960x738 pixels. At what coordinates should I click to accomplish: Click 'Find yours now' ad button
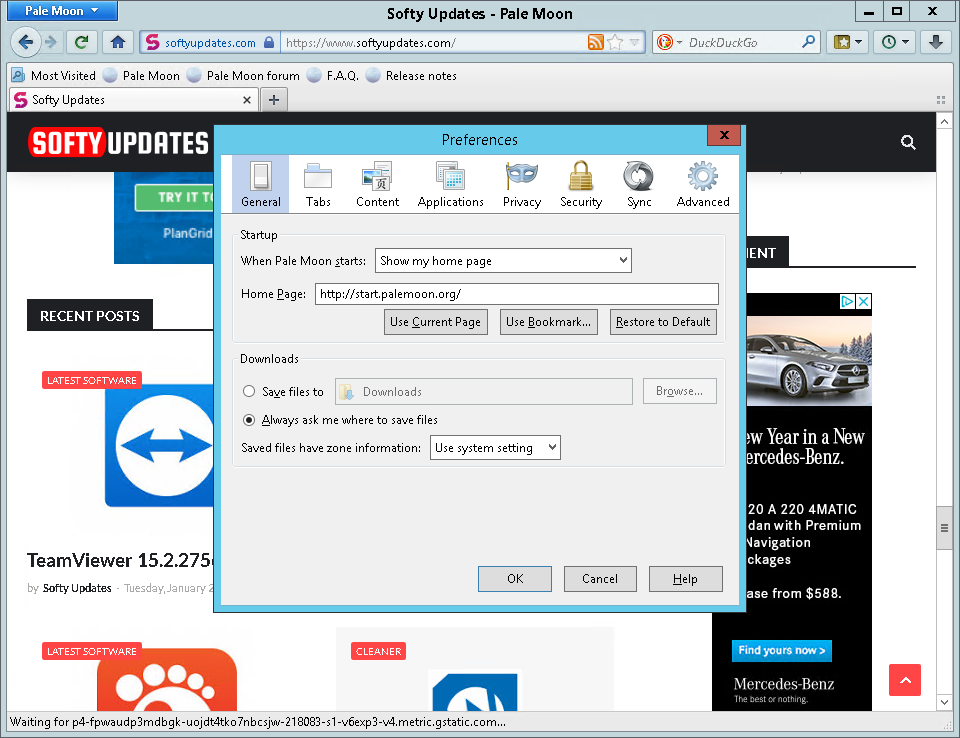[x=781, y=650]
